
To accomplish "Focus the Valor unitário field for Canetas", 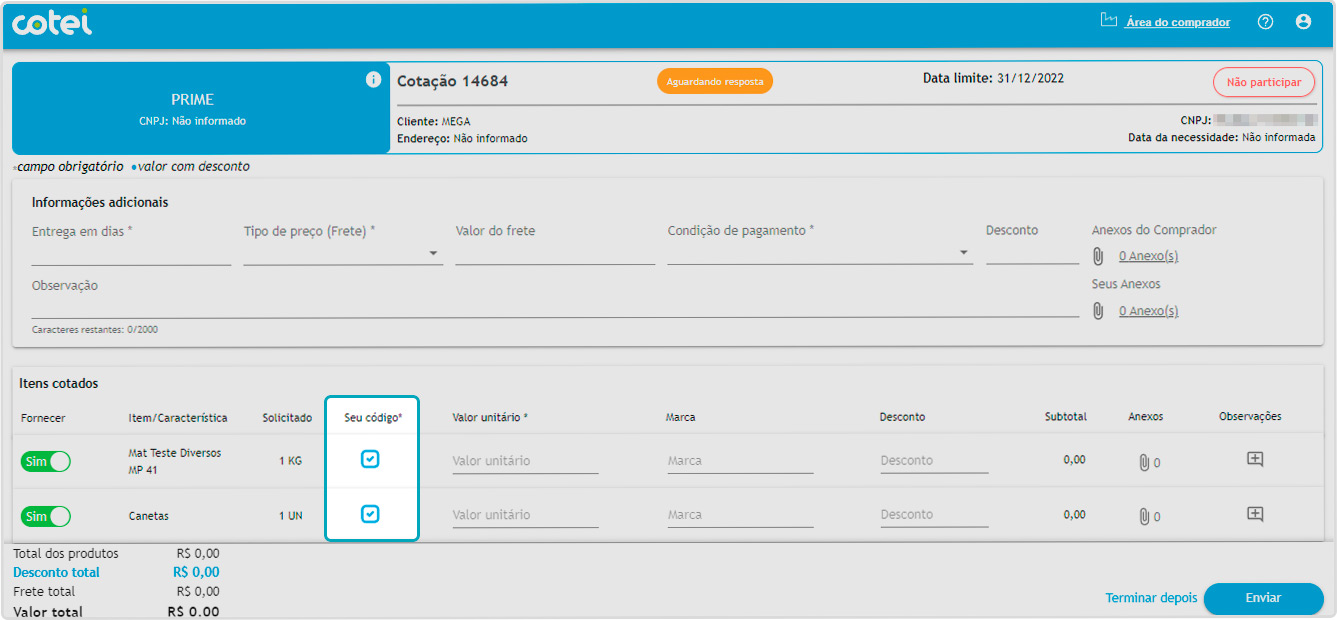I will [525, 515].
